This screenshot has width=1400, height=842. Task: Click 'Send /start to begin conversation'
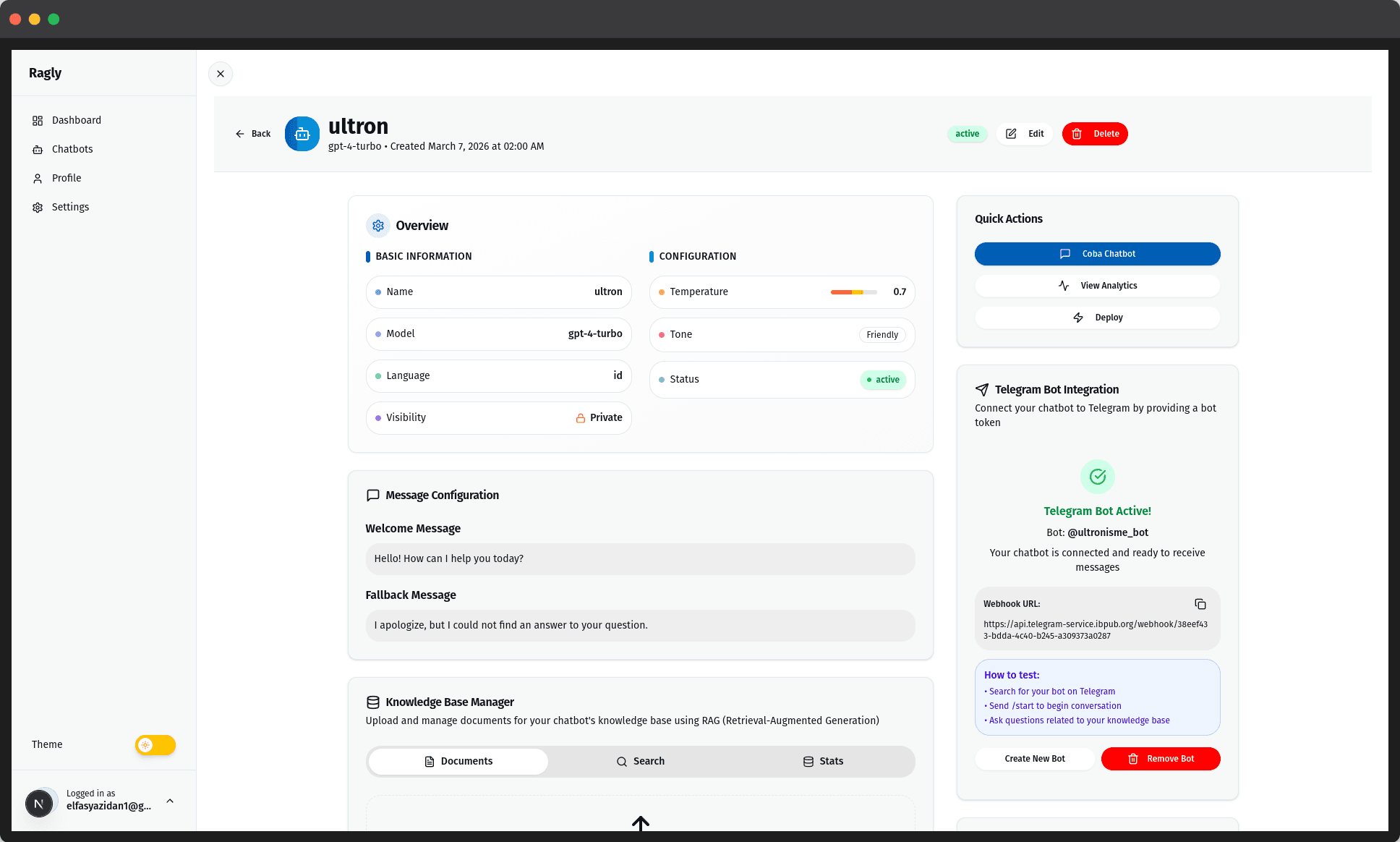pyautogui.click(x=1055, y=706)
